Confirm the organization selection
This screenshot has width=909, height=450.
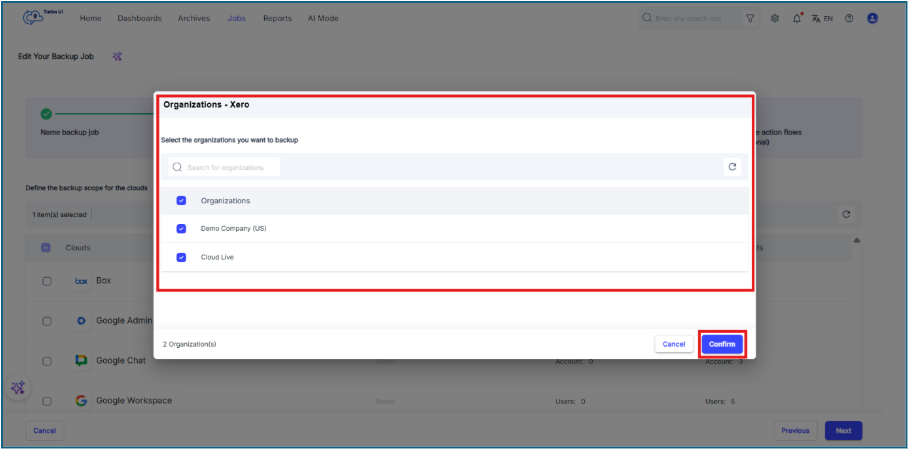point(722,344)
